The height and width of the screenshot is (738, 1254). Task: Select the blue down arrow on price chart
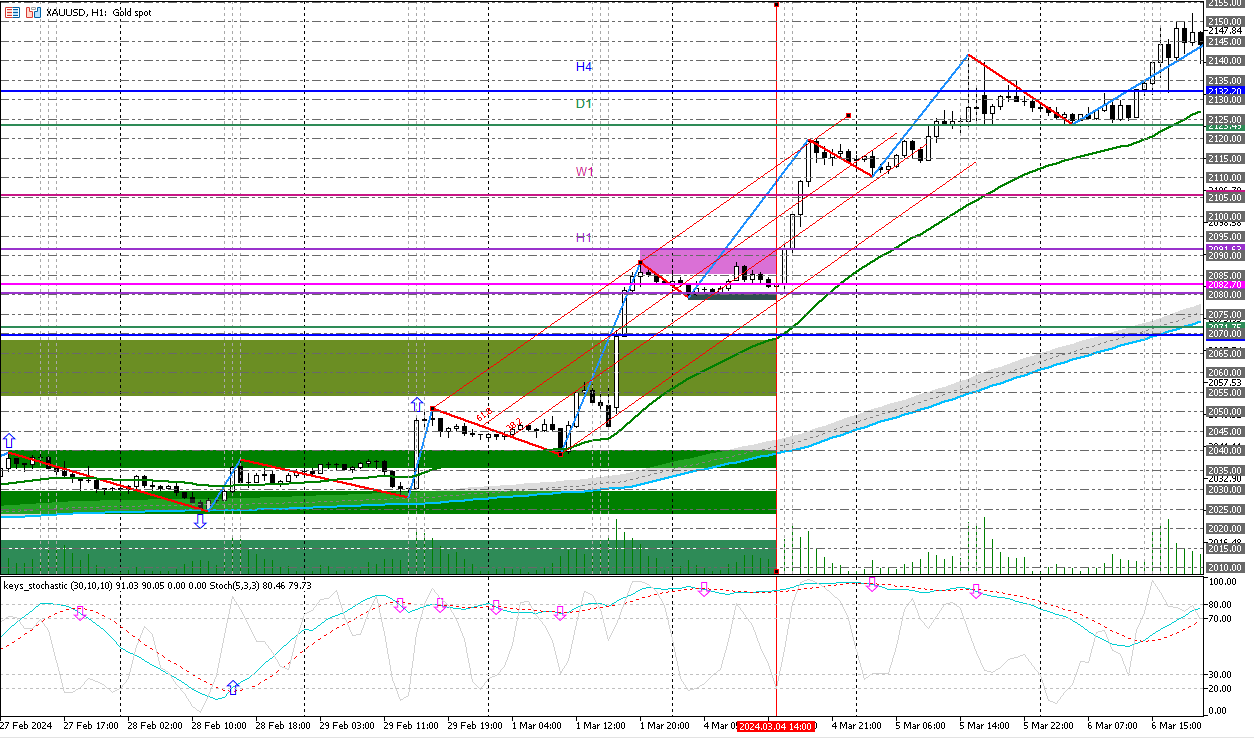200,520
